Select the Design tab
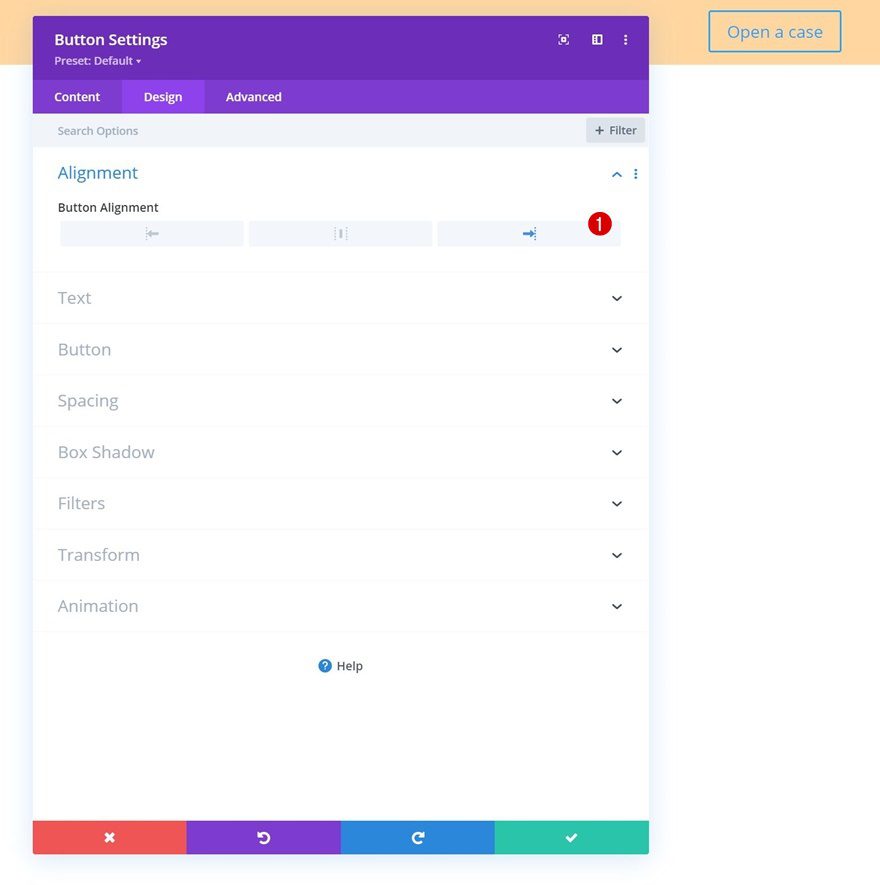 (163, 97)
